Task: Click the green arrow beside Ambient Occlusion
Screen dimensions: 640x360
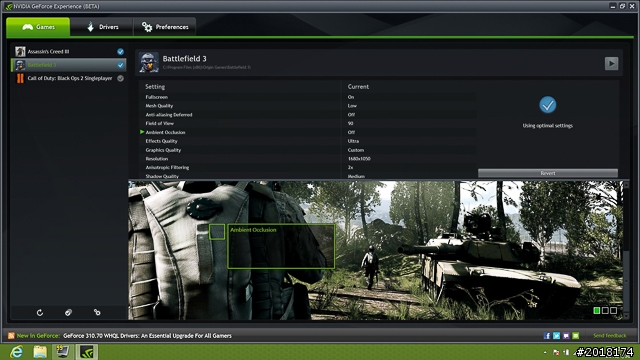Action: pyautogui.click(x=142, y=132)
